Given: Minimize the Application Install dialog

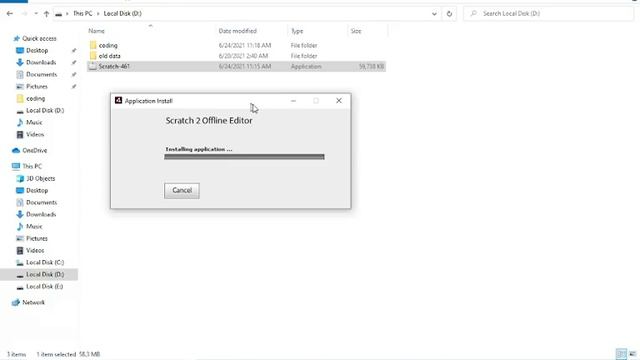Looking at the screenshot, I should 293,101.
